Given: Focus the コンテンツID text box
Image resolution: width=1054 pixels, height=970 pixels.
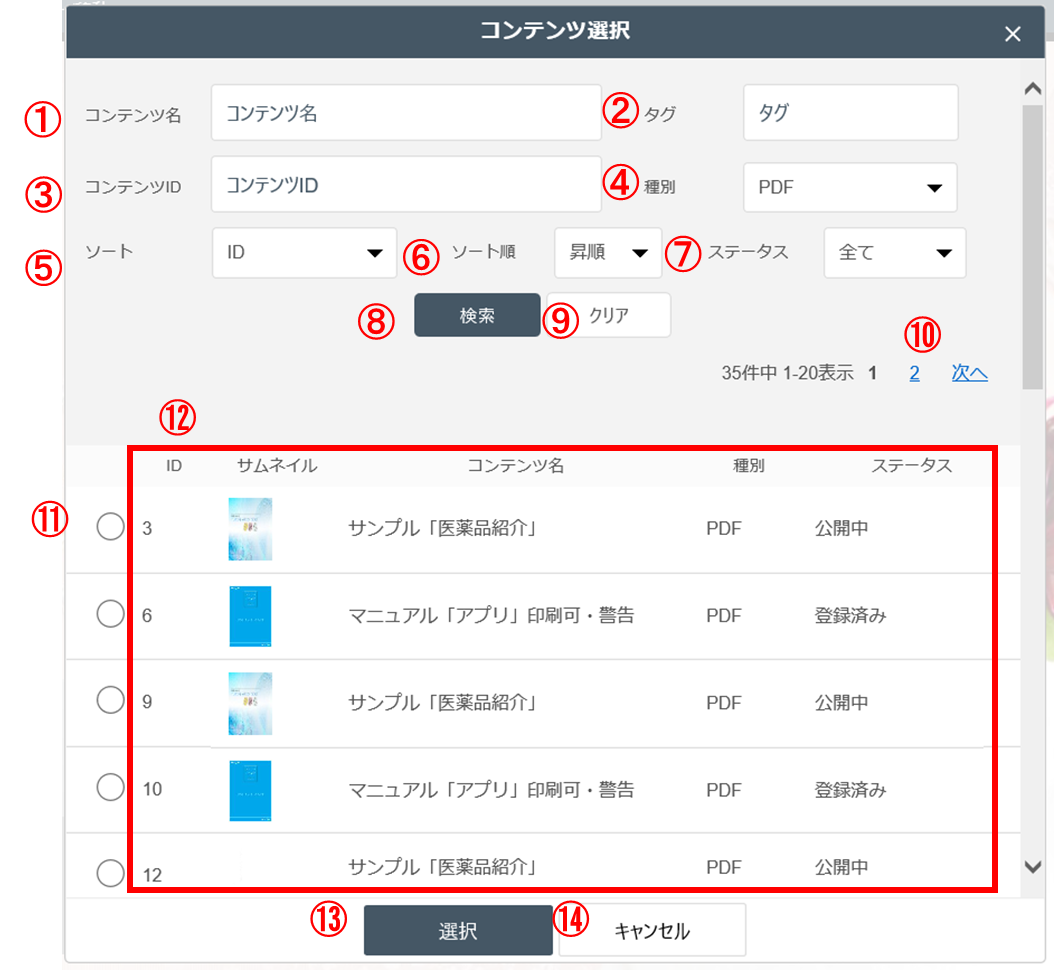Looking at the screenshot, I should coord(405,185).
